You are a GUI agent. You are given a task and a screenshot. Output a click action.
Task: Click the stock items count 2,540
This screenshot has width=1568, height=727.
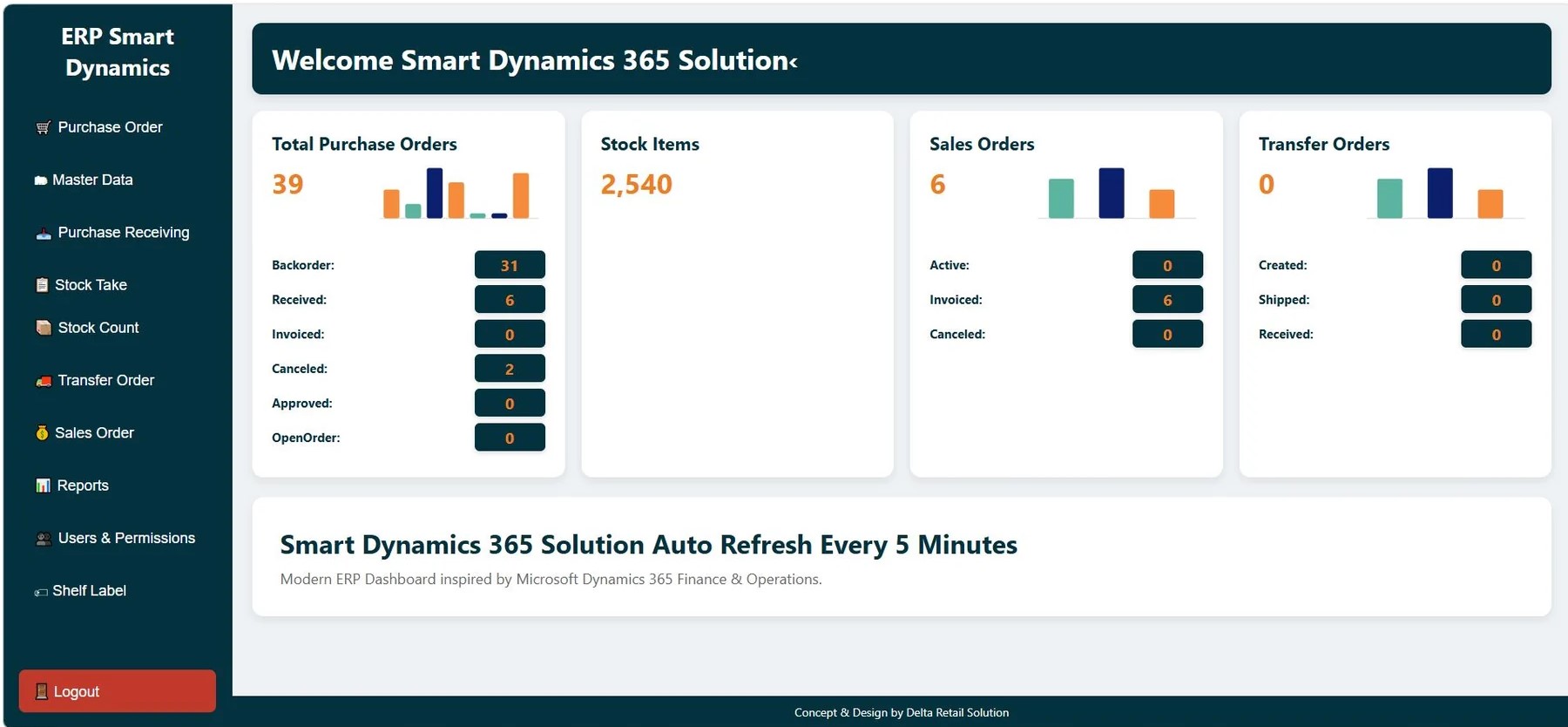637,184
